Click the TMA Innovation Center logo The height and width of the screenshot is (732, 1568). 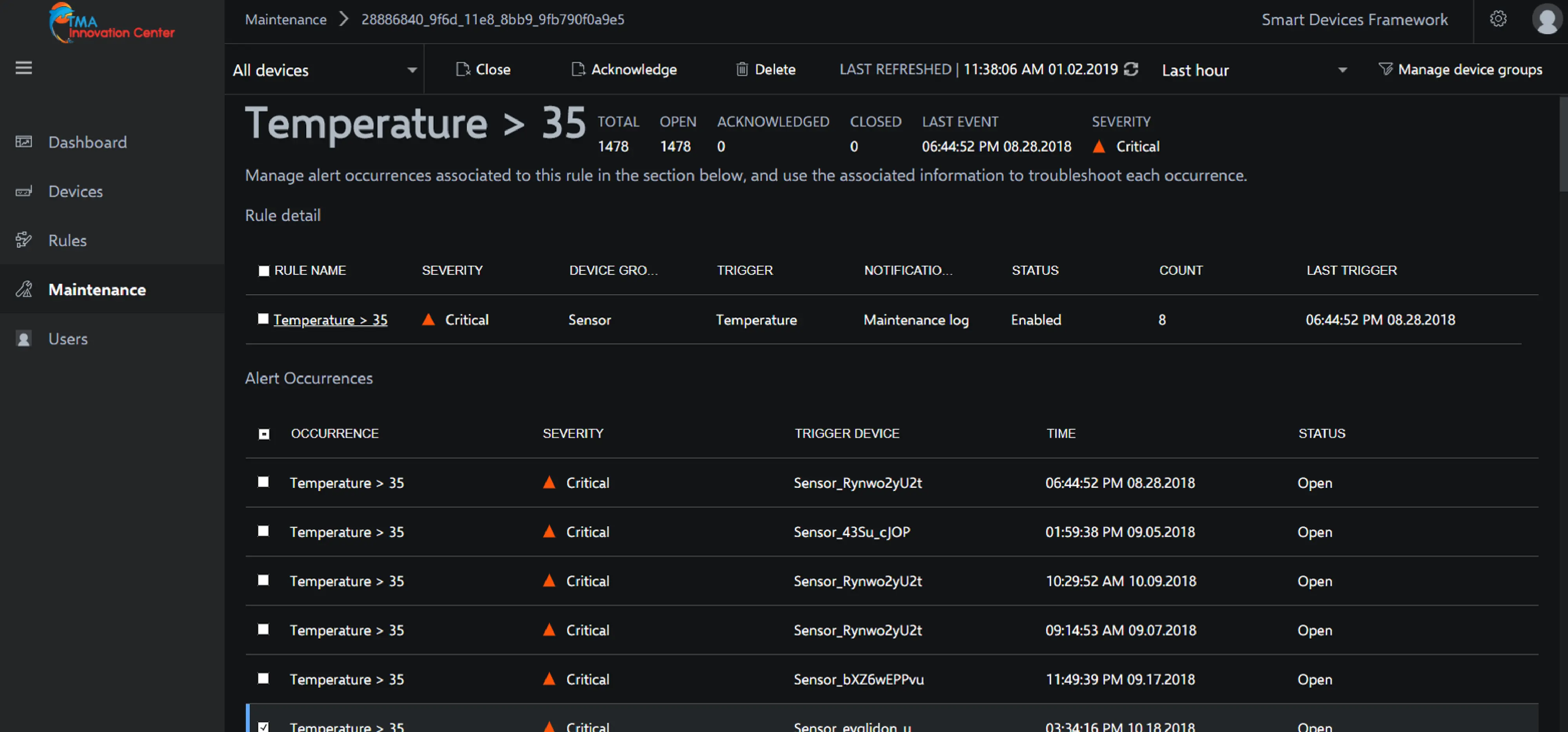point(112,23)
